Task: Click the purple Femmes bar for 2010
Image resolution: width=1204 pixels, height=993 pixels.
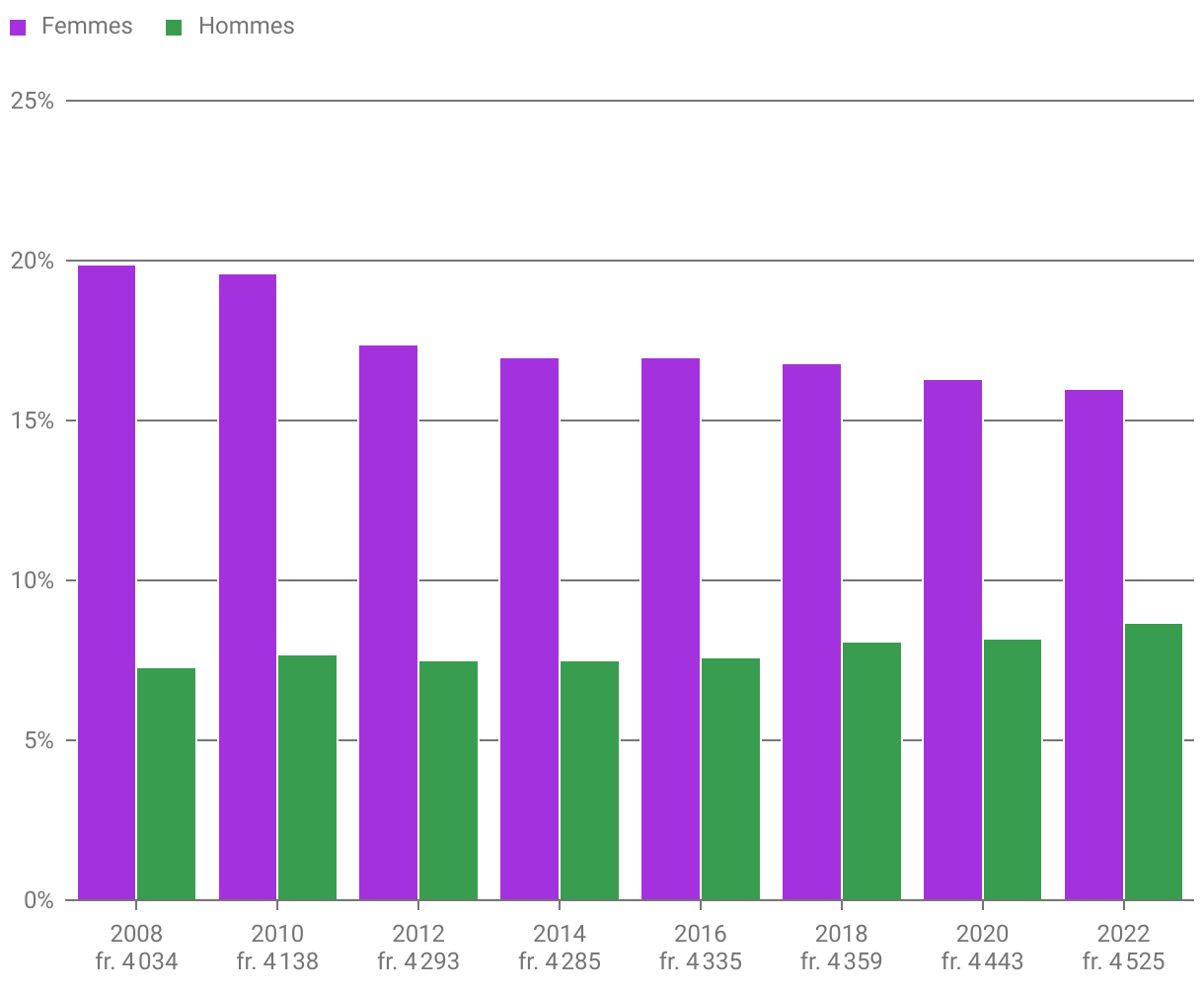Action: coord(248,587)
